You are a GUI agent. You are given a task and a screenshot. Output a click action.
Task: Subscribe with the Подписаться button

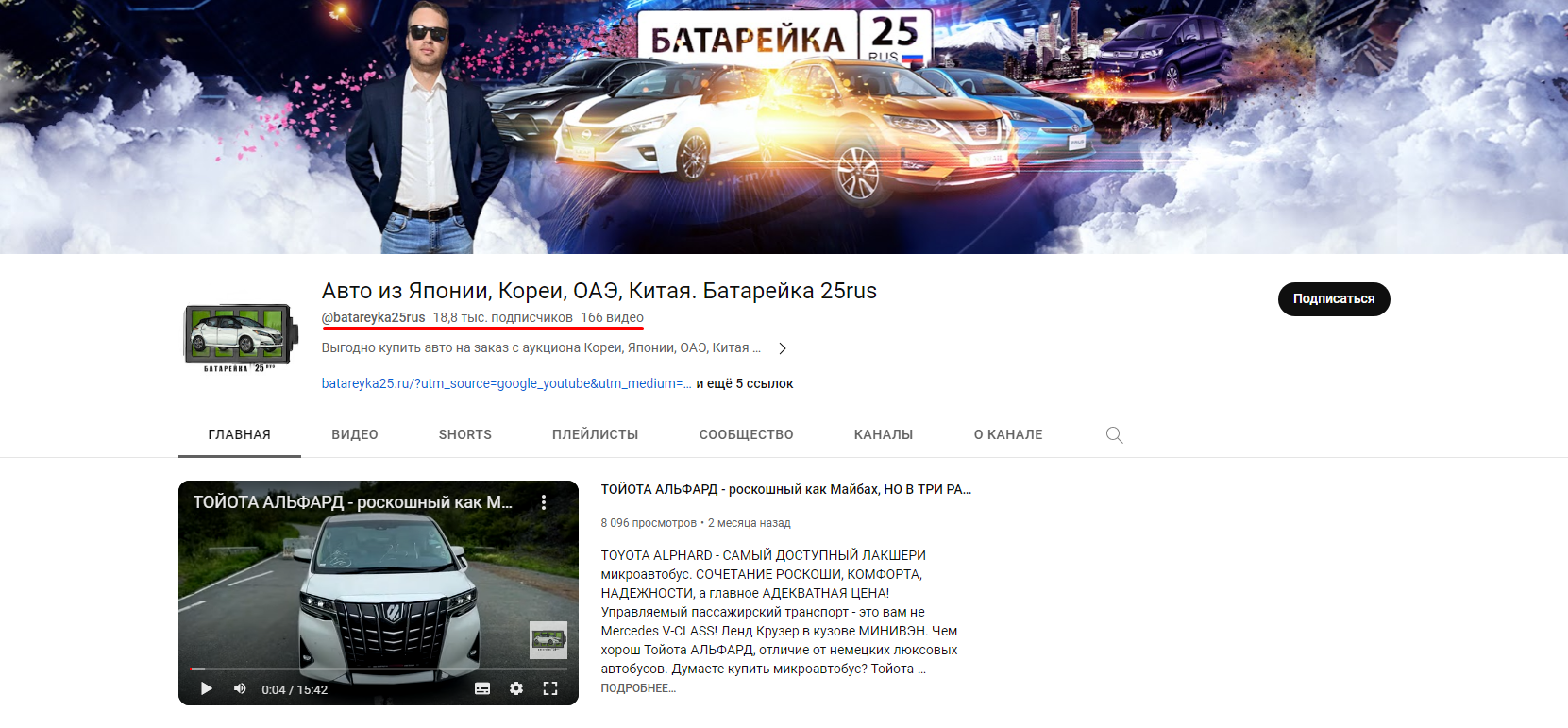pyautogui.click(x=1334, y=298)
